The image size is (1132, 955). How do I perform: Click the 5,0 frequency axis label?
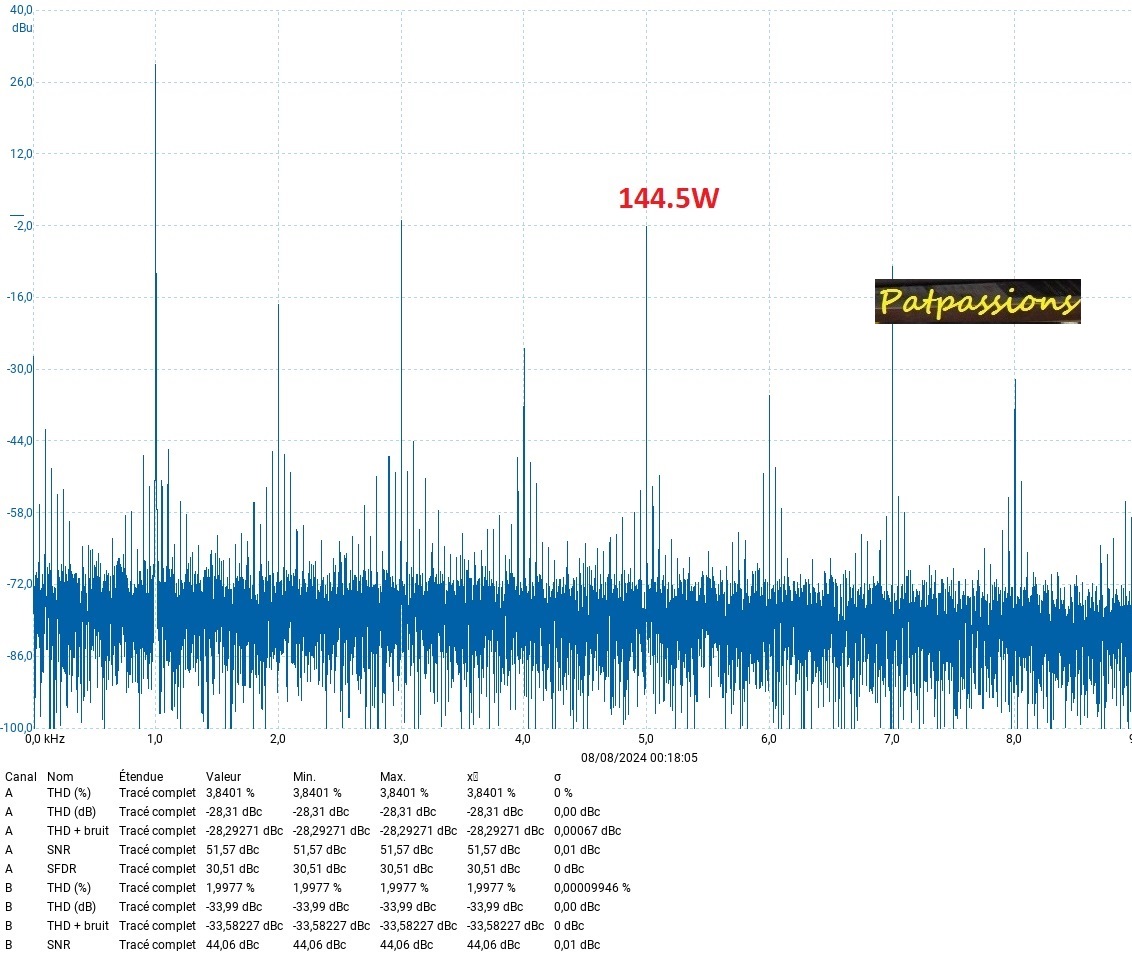pos(646,739)
